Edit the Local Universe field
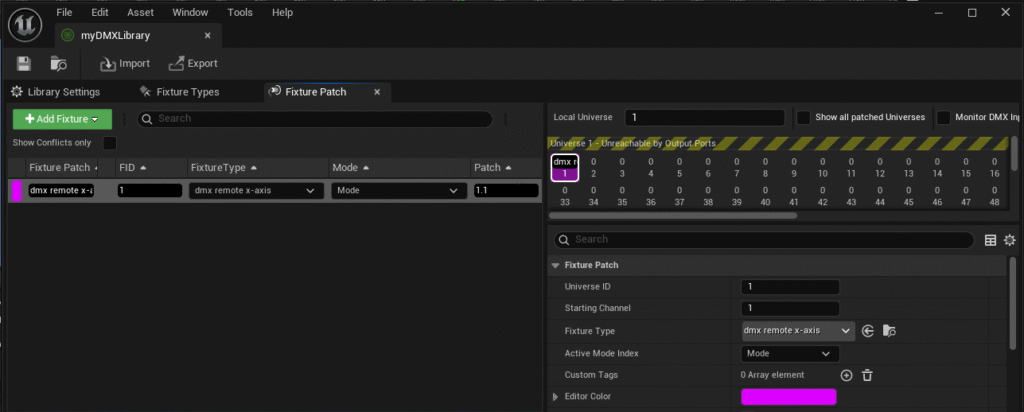This screenshot has width=1024, height=412. (x=704, y=118)
